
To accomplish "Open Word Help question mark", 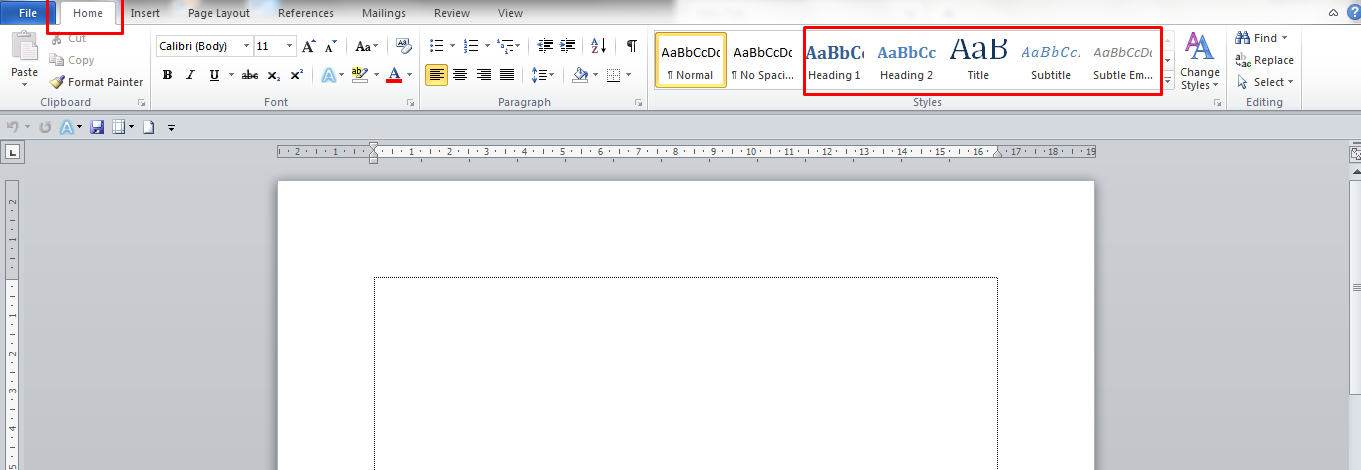I will point(1352,12).
